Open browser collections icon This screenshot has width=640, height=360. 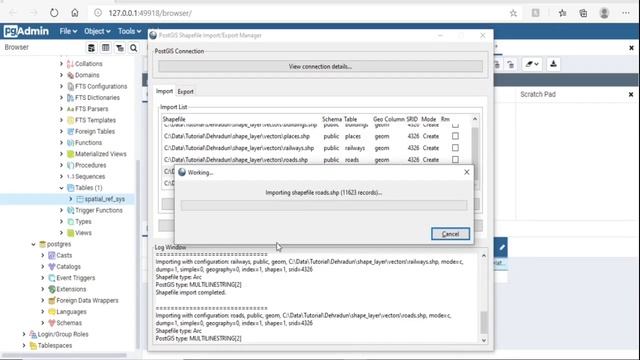coord(583,13)
